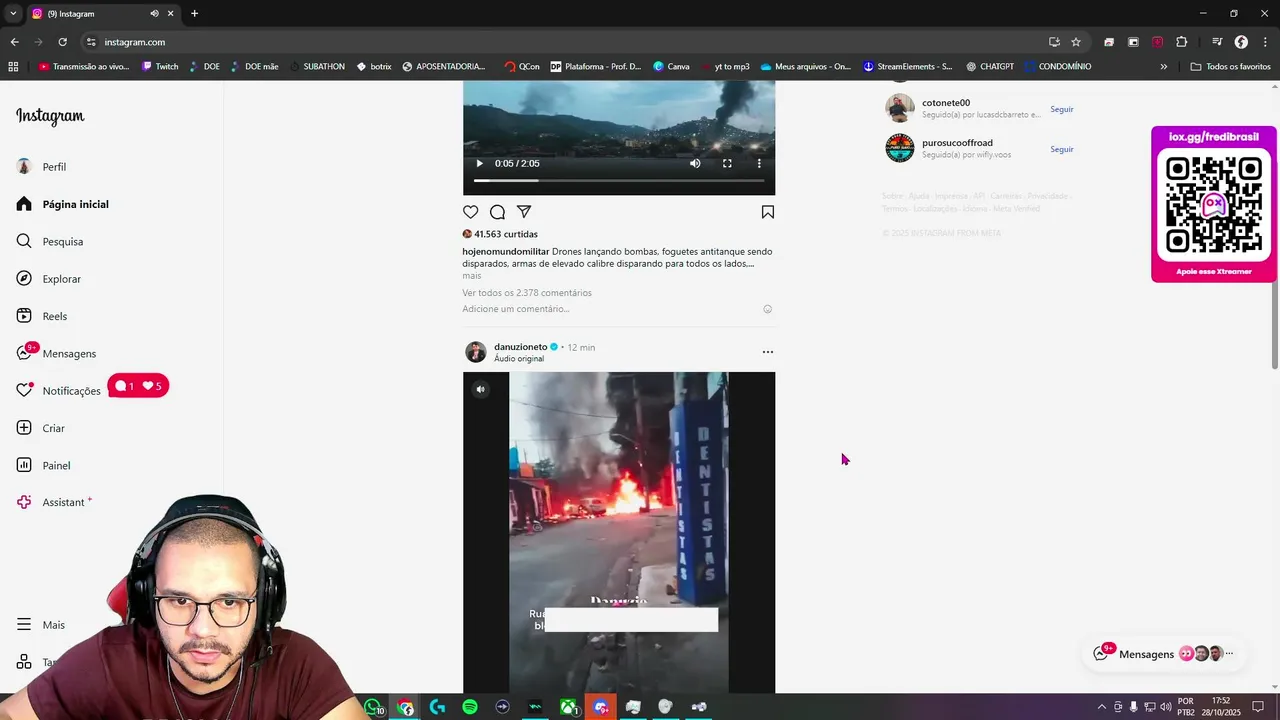
Task: Open Assistant in the sidebar
Action: click(52, 502)
